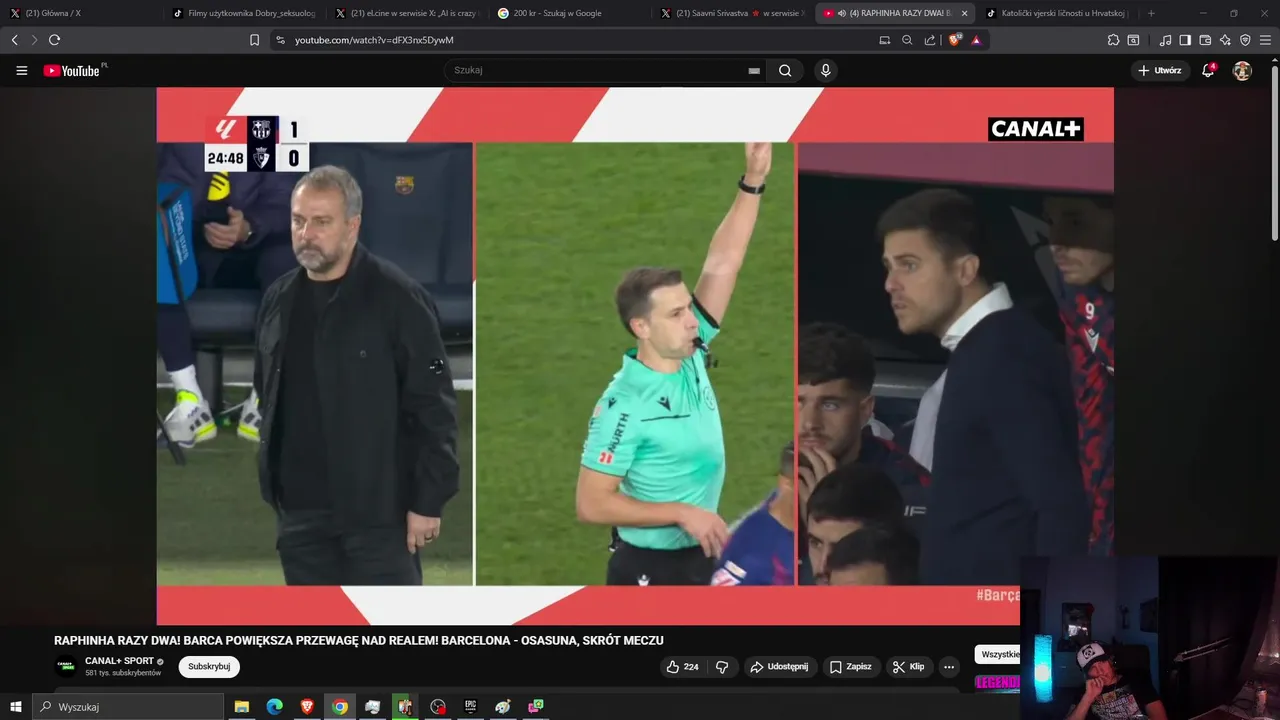Create a clip with Klip button
1280x720 pixels.
coord(908,667)
